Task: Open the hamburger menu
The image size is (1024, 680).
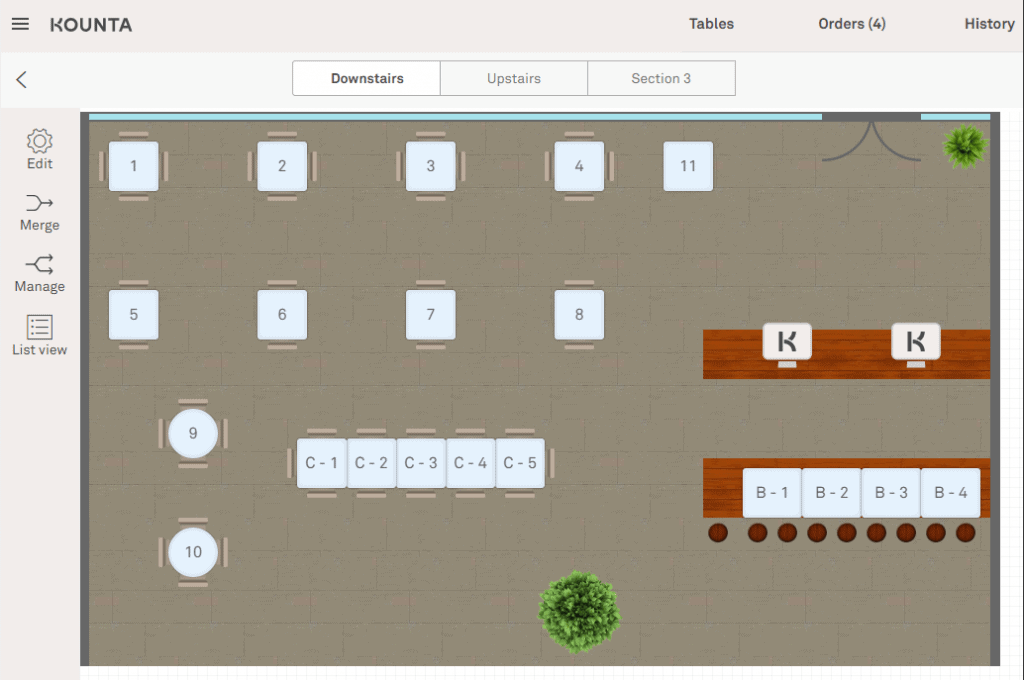Action: (20, 24)
